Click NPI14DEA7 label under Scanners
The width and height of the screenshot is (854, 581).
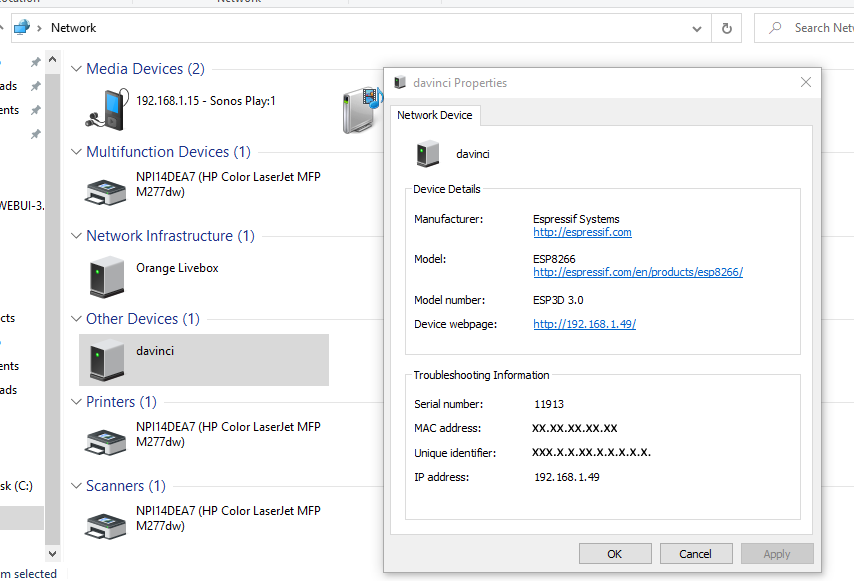(228, 518)
